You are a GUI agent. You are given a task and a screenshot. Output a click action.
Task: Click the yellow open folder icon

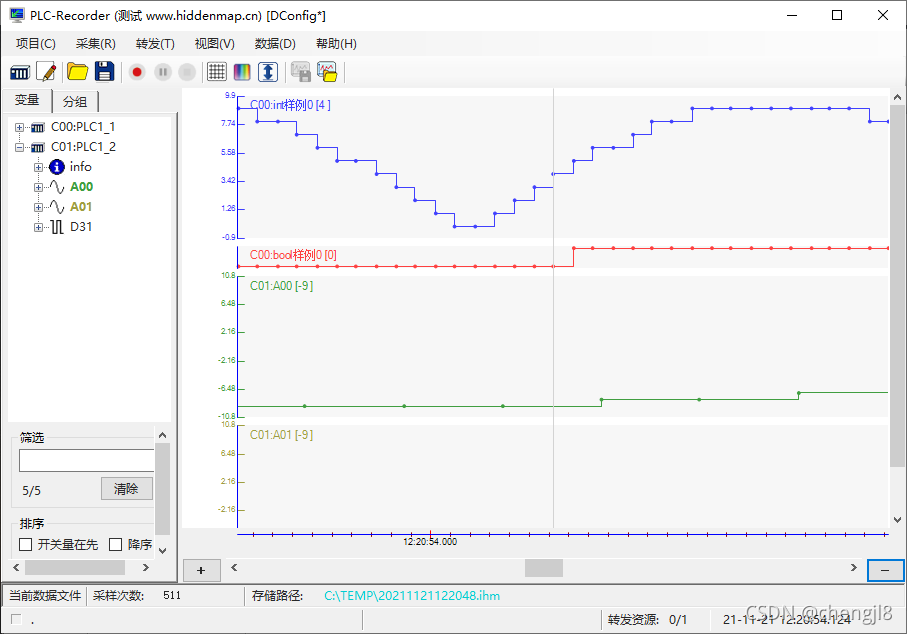tap(77, 72)
